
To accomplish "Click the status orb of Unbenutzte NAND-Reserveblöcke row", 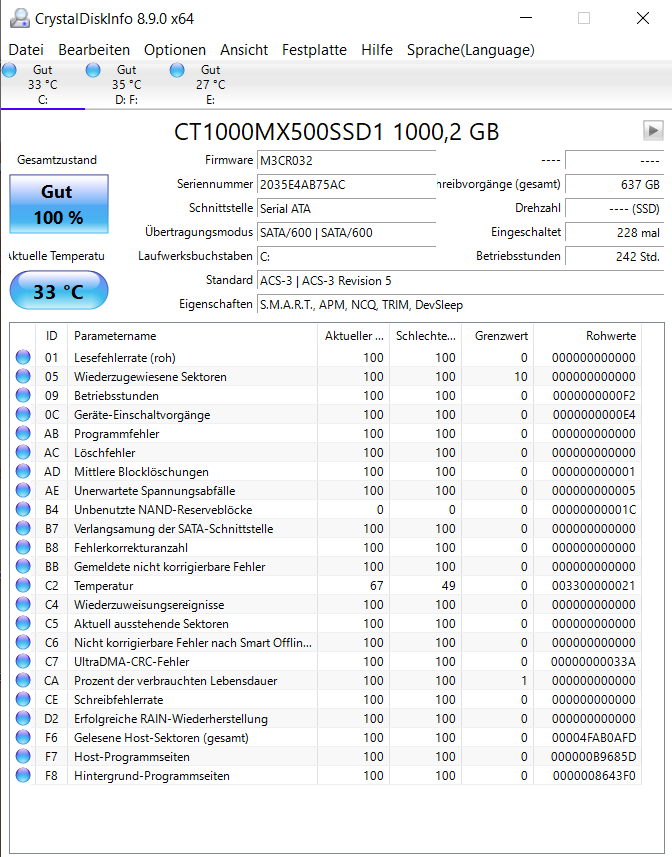I will [23, 509].
